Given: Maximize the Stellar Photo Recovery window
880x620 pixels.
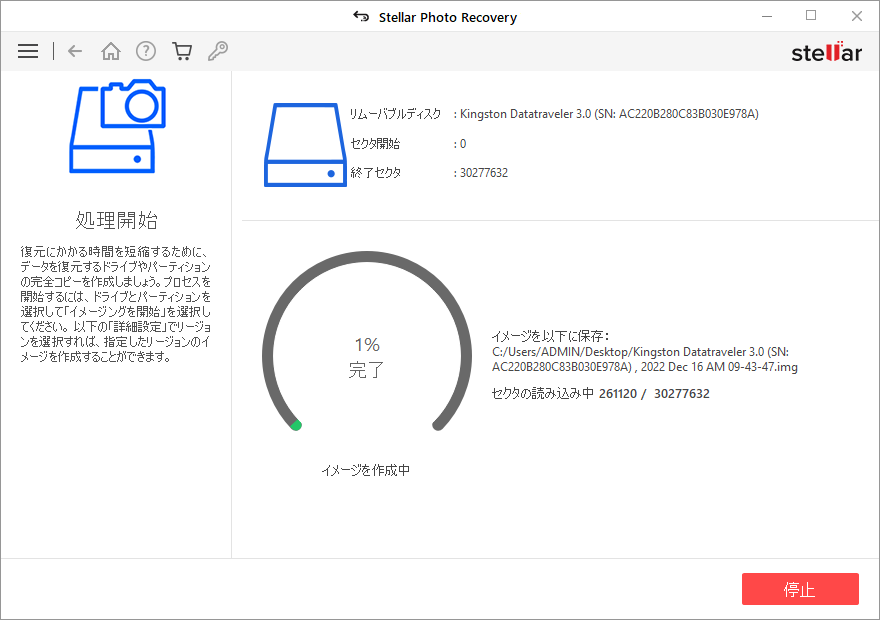Looking at the screenshot, I should (x=811, y=16).
